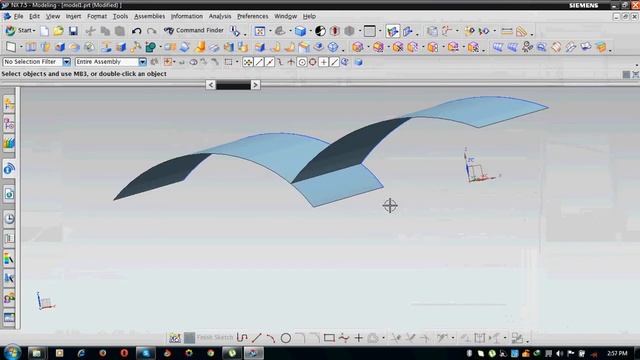Toggle the snap Existing Point plus option

coord(323,62)
